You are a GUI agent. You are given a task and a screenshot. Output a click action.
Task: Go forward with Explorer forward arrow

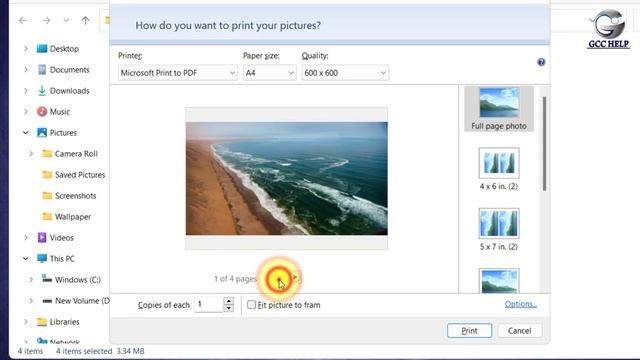click(46, 20)
